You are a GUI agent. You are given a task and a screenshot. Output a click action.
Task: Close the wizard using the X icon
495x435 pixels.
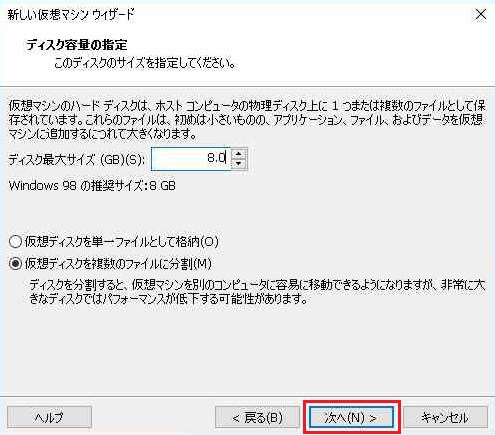point(481,14)
